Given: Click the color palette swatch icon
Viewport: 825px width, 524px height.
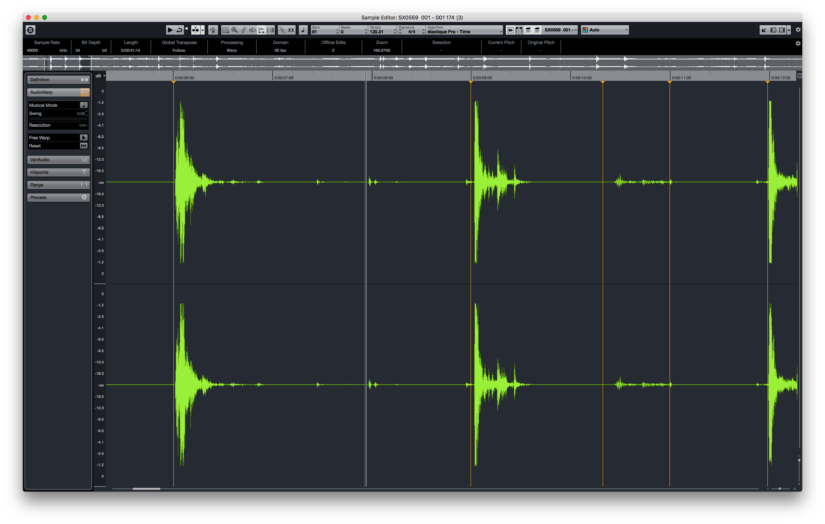Looking at the screenshot, I should 585,30.
